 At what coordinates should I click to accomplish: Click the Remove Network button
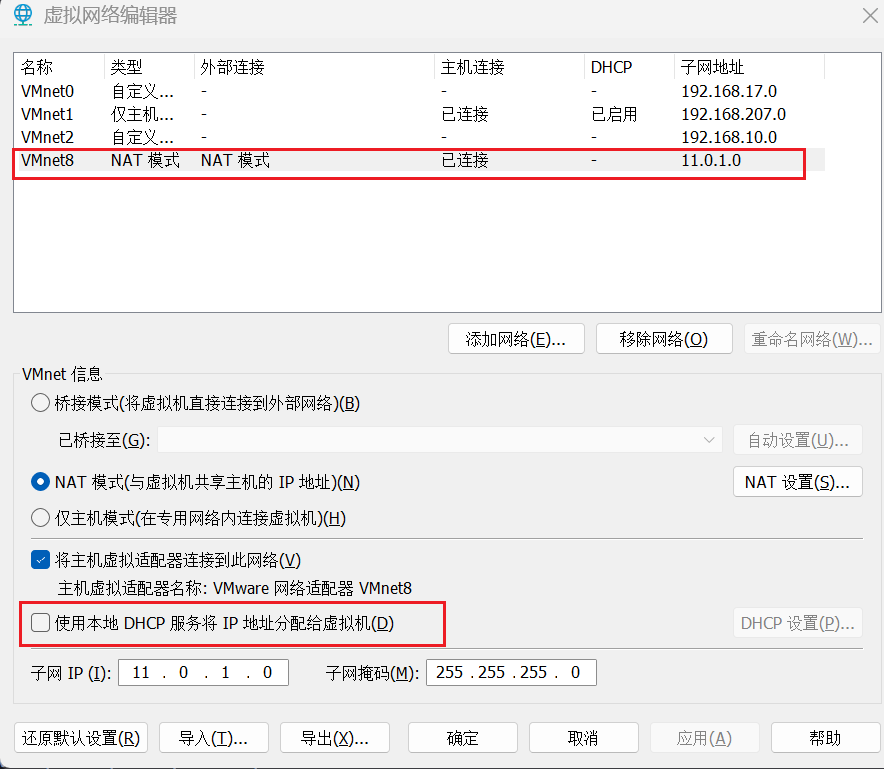pyautogui.click(x=663, y=339)
